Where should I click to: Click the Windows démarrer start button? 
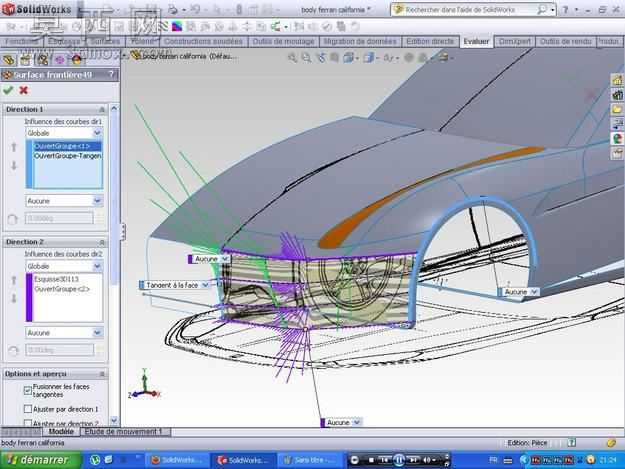coord(41,460)
